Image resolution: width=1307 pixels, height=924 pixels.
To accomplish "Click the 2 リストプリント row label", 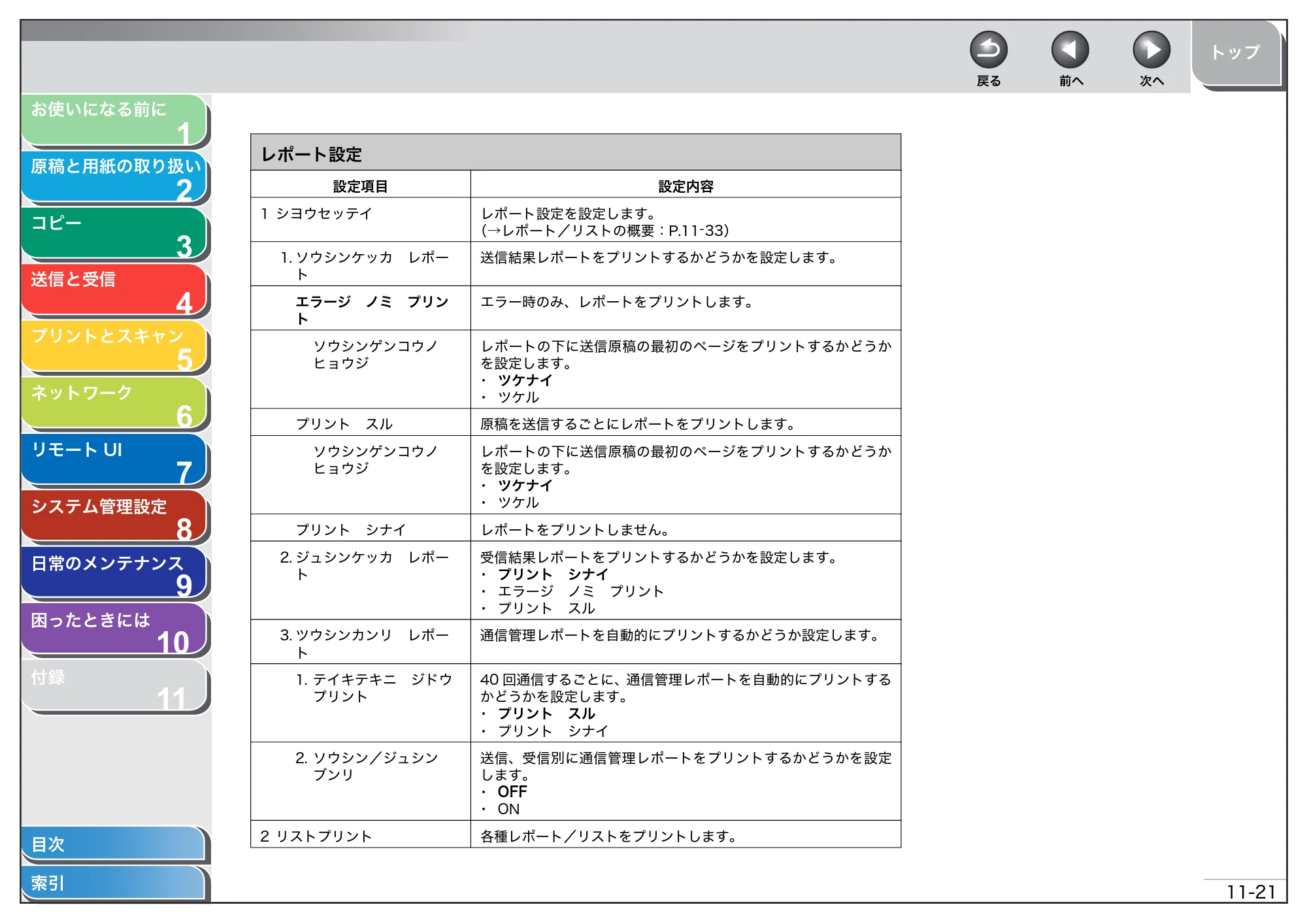I will pyautogui.click(x=316, y=836).
